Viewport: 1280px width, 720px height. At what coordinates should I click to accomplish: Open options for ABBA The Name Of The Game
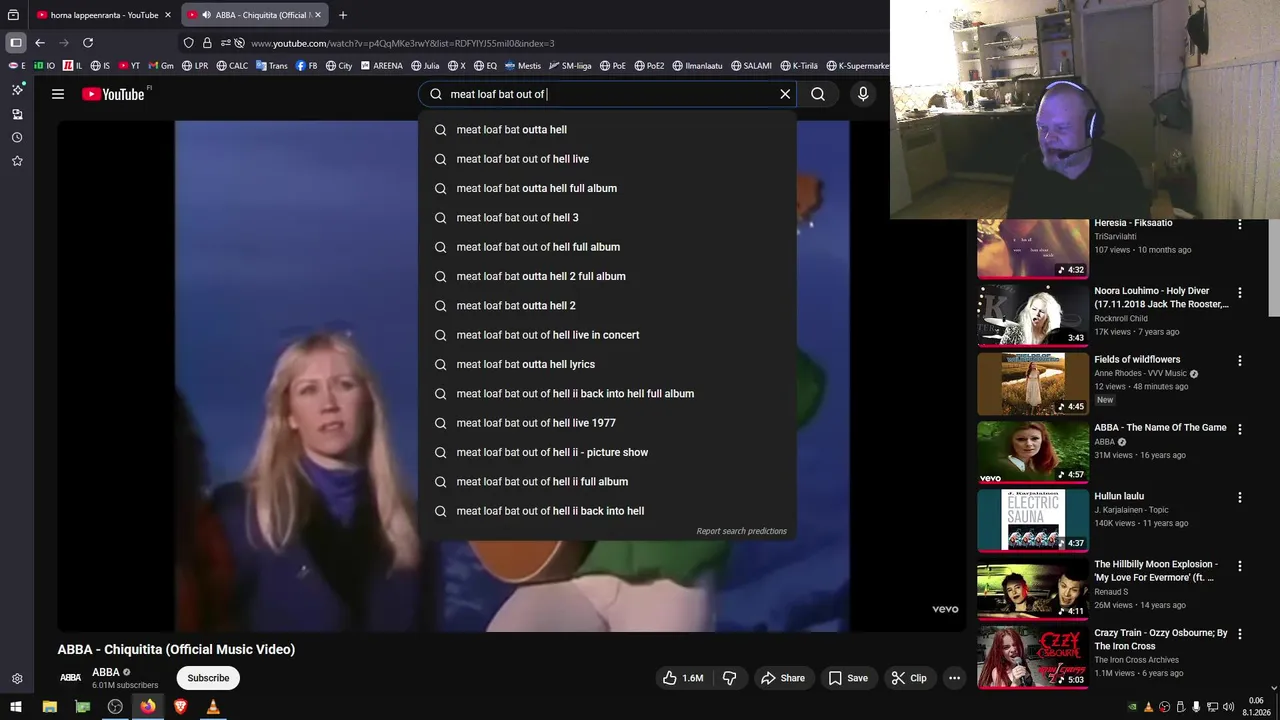[x=1240, y=428]
